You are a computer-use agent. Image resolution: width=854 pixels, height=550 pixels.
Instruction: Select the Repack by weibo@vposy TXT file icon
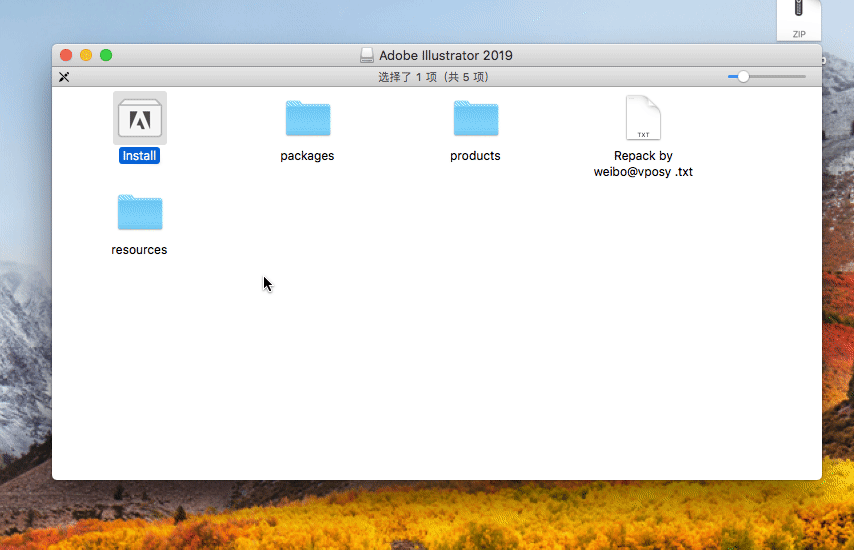pos(643,118)
